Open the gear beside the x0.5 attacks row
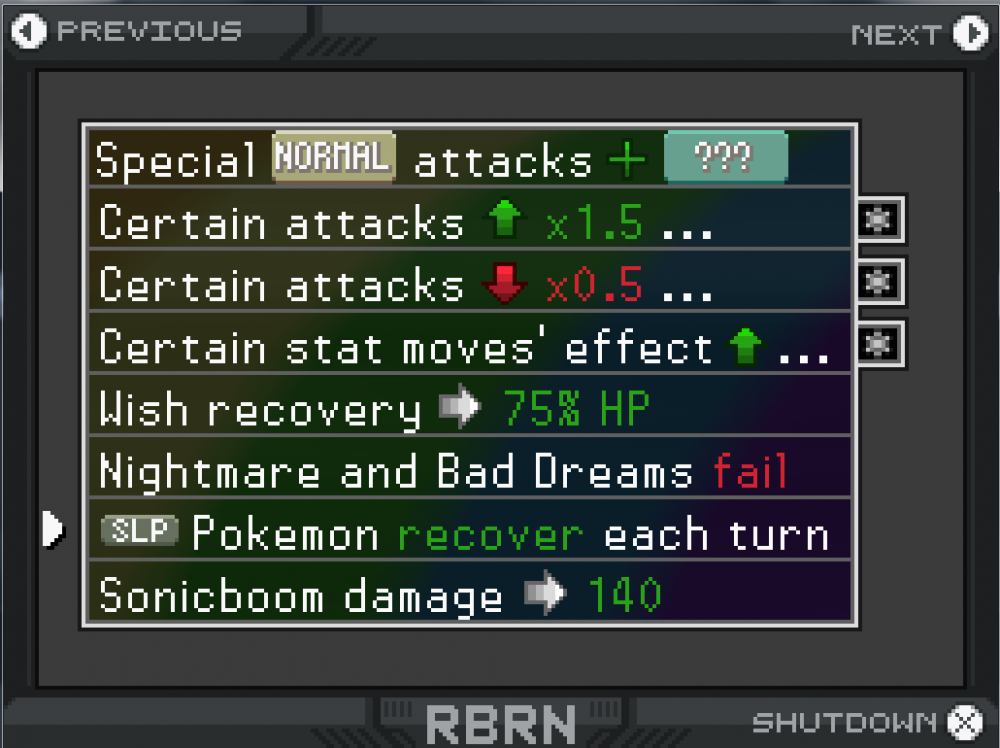Viewport: 1000px width, 748px height. (x=879, y=282)
